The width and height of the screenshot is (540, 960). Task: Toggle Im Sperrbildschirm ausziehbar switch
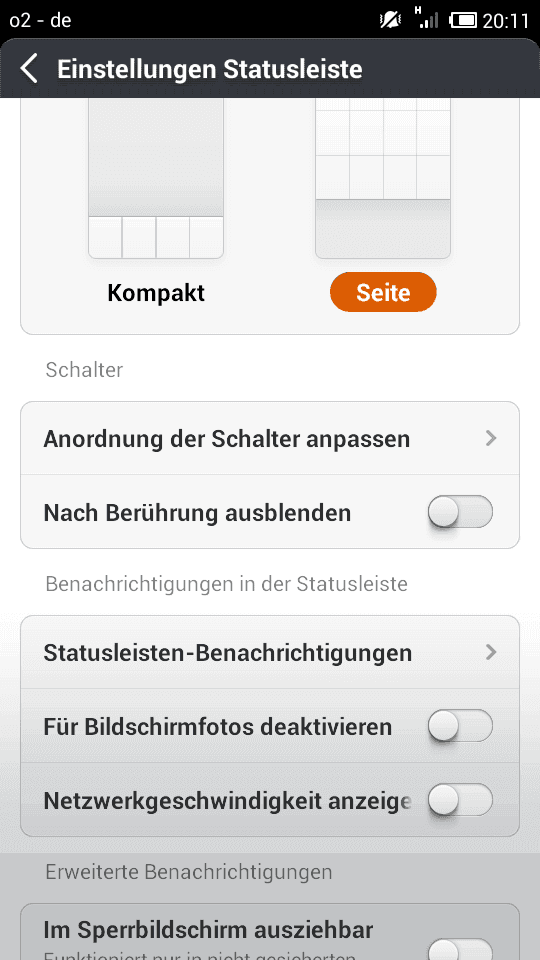click(x=460, y=948)
